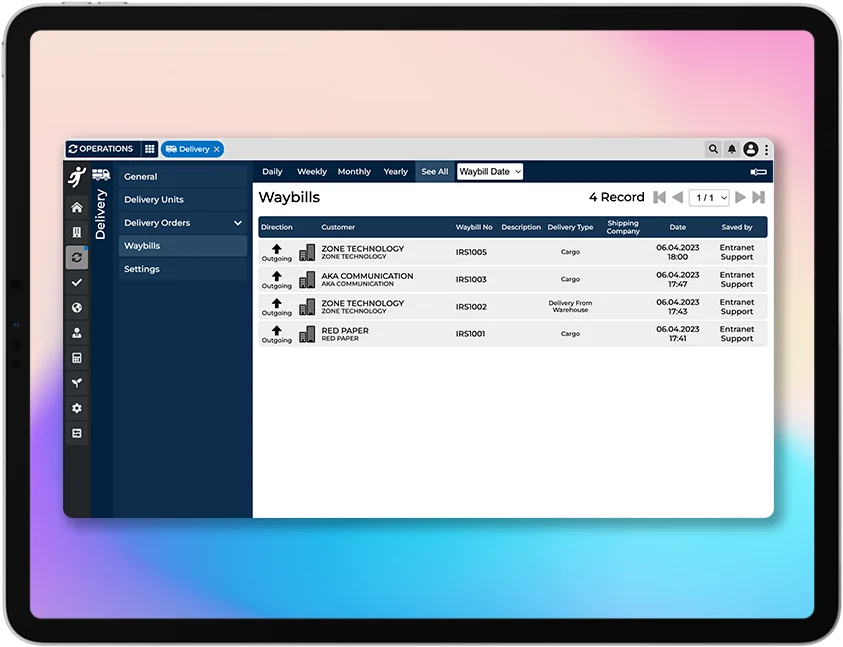Open the 1 / 1 page selector dropdown
This screenshot has height=647, width=843.
pyautogui.click(x=709, y=198)
